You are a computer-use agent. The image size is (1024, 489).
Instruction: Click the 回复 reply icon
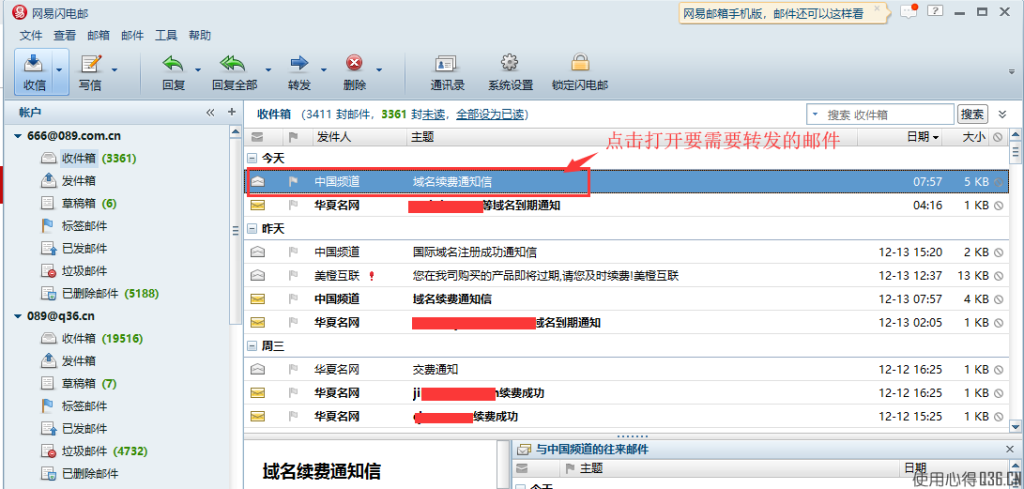(173, 63)
